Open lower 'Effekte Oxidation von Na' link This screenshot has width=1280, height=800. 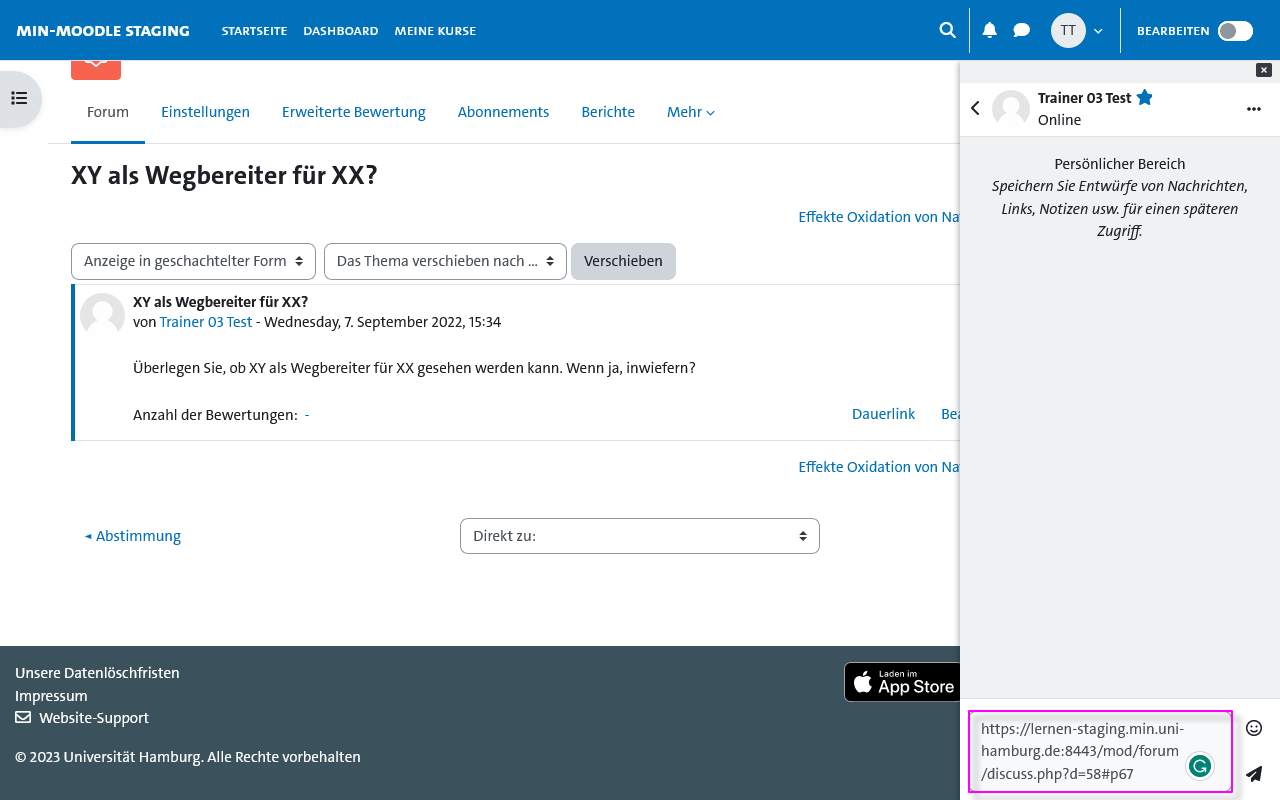pyautogui.click(x=879, y=467)
